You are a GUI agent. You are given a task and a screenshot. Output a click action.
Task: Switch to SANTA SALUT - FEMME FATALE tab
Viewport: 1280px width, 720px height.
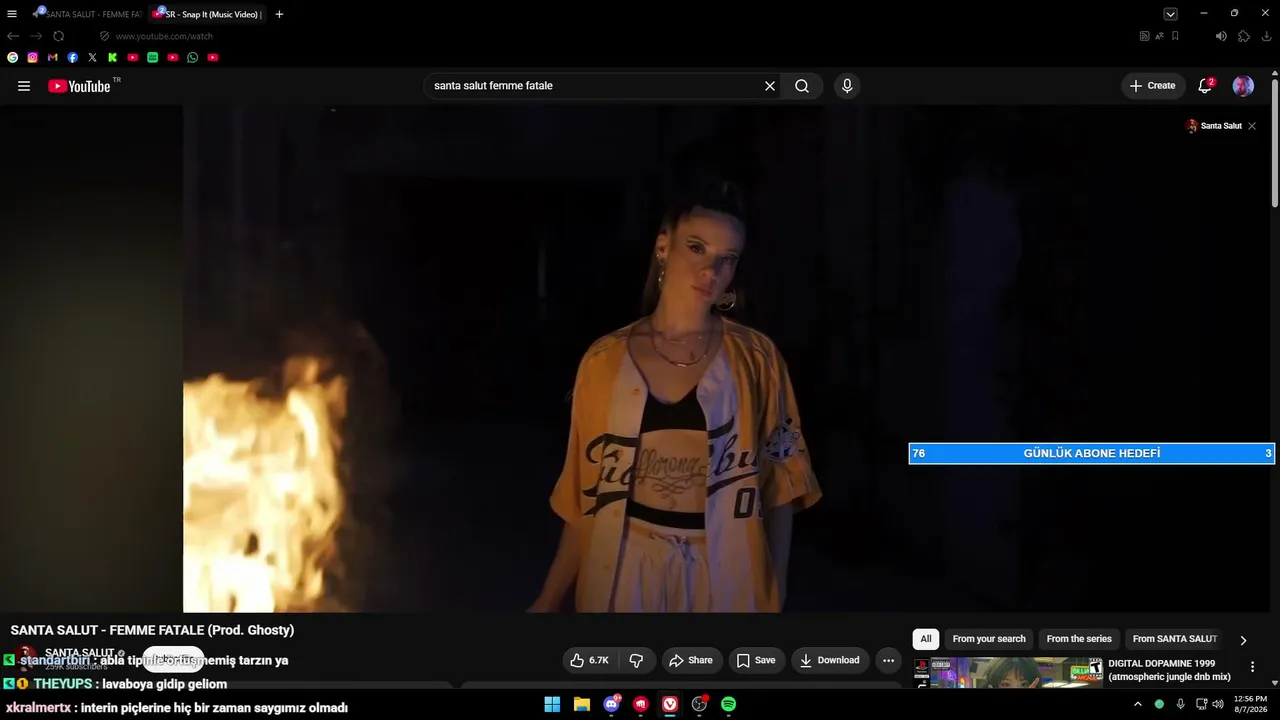88,14
